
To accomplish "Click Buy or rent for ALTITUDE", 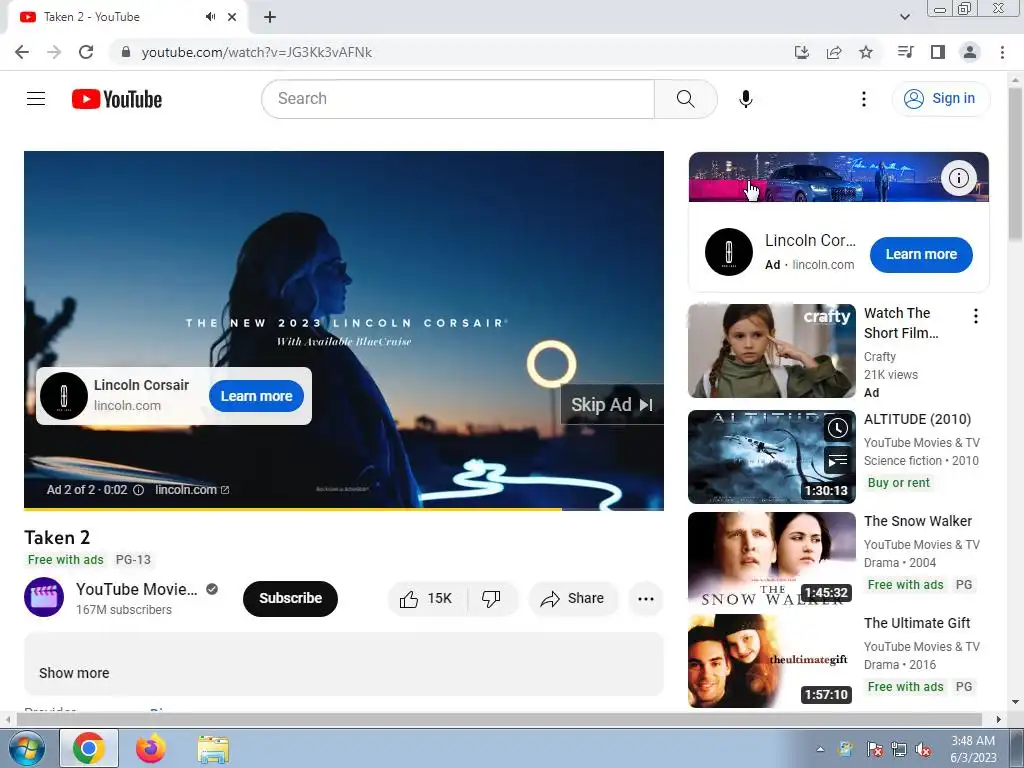I will 899,483.
